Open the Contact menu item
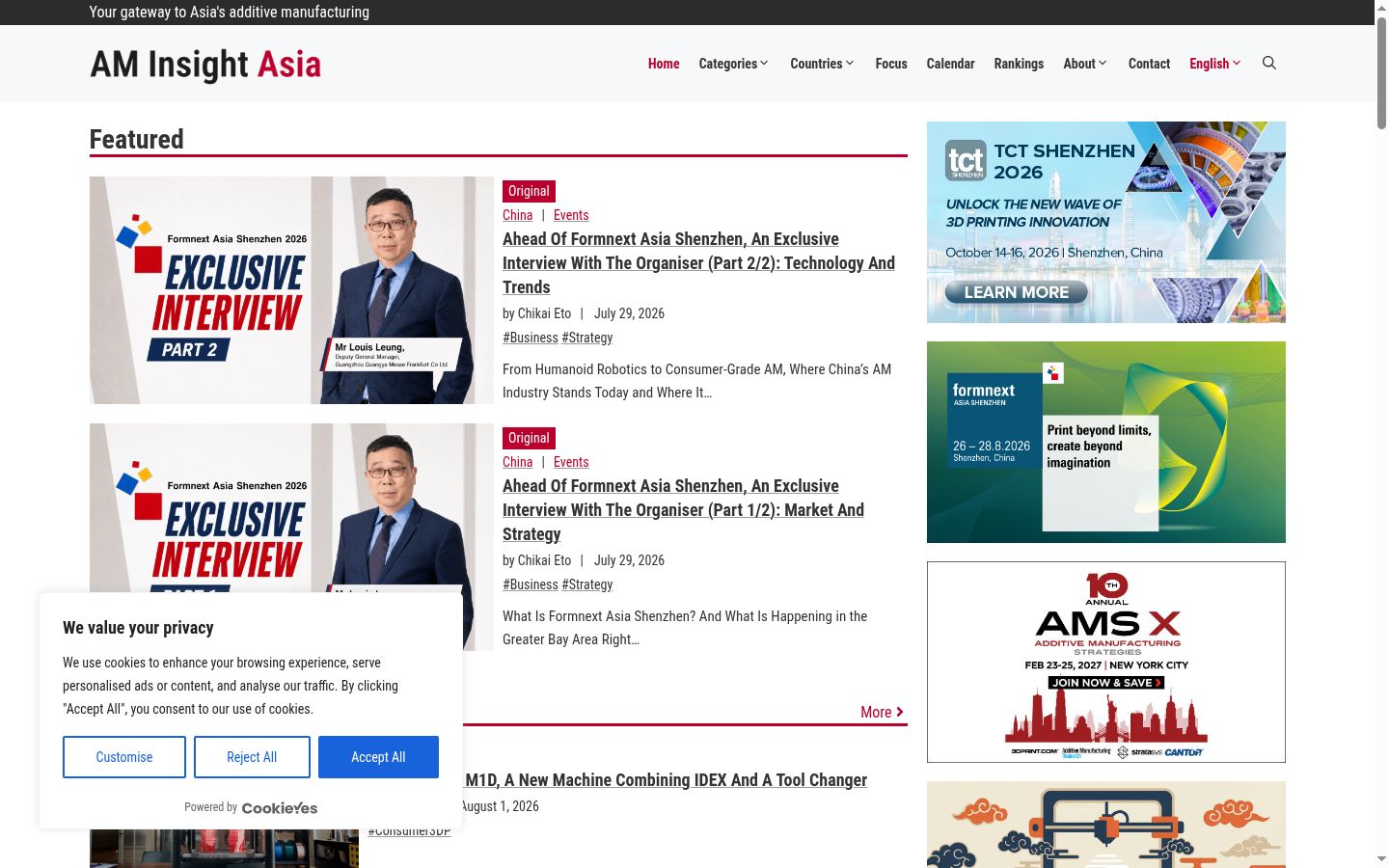This screenshot has width=1389, height=868. pyautogui.click(x=1149, y=64)
